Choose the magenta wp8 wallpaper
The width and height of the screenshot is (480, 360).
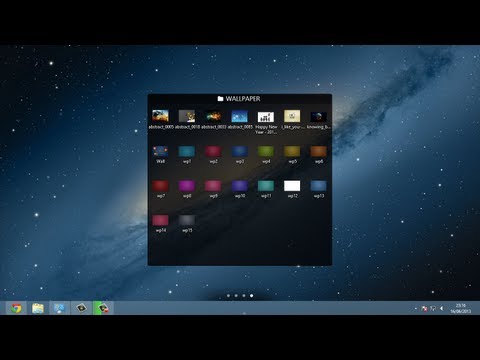pyautogui.click(x=187, y=186)
